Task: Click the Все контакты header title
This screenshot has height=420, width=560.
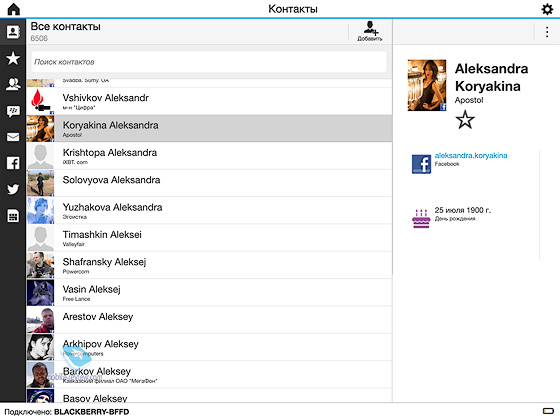Action: point(65,26)
